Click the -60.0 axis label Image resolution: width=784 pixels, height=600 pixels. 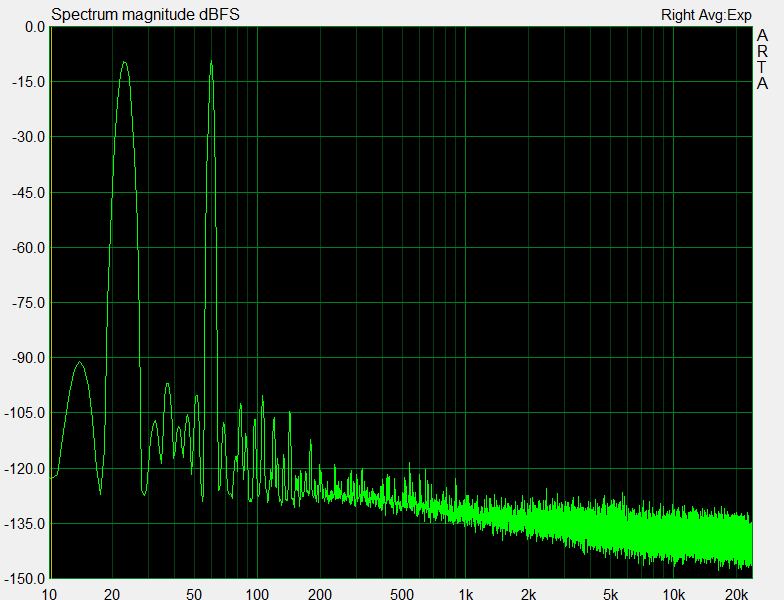pos(28,248)
